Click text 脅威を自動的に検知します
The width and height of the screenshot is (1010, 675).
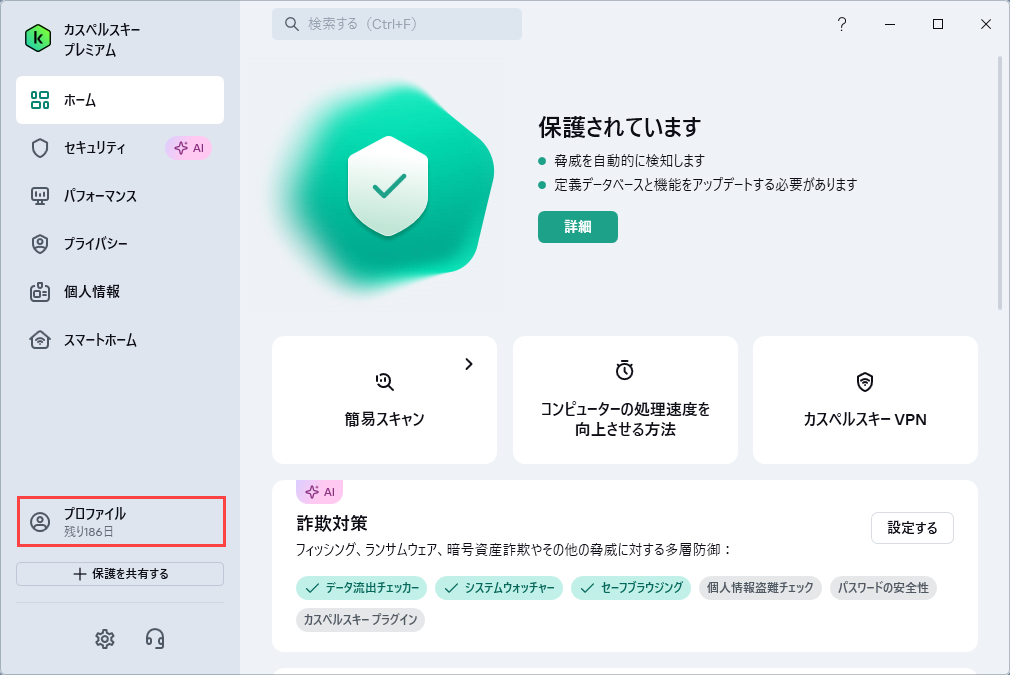click(x=629, y=161)
